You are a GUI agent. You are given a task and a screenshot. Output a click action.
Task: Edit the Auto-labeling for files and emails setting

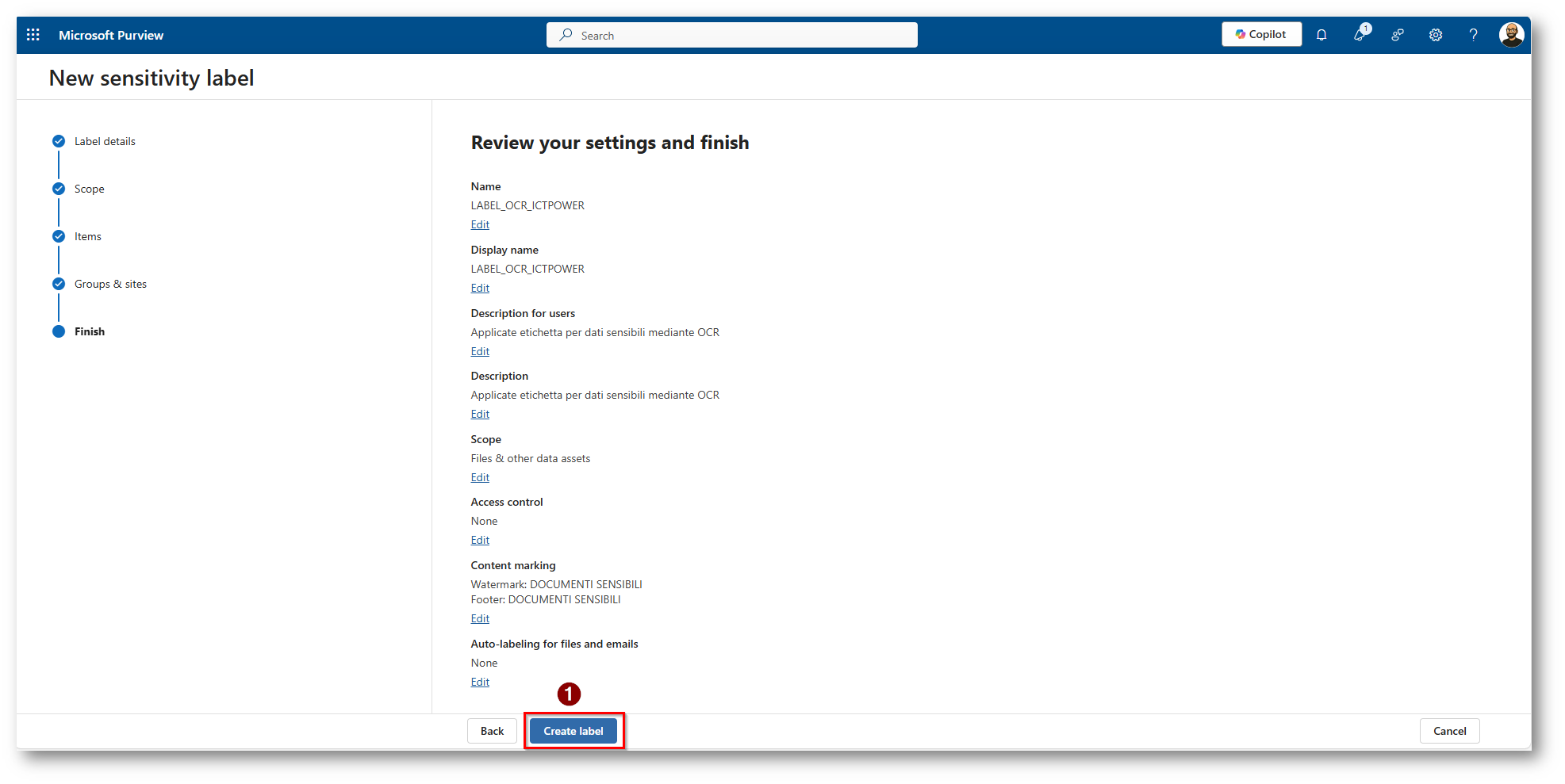480,682
